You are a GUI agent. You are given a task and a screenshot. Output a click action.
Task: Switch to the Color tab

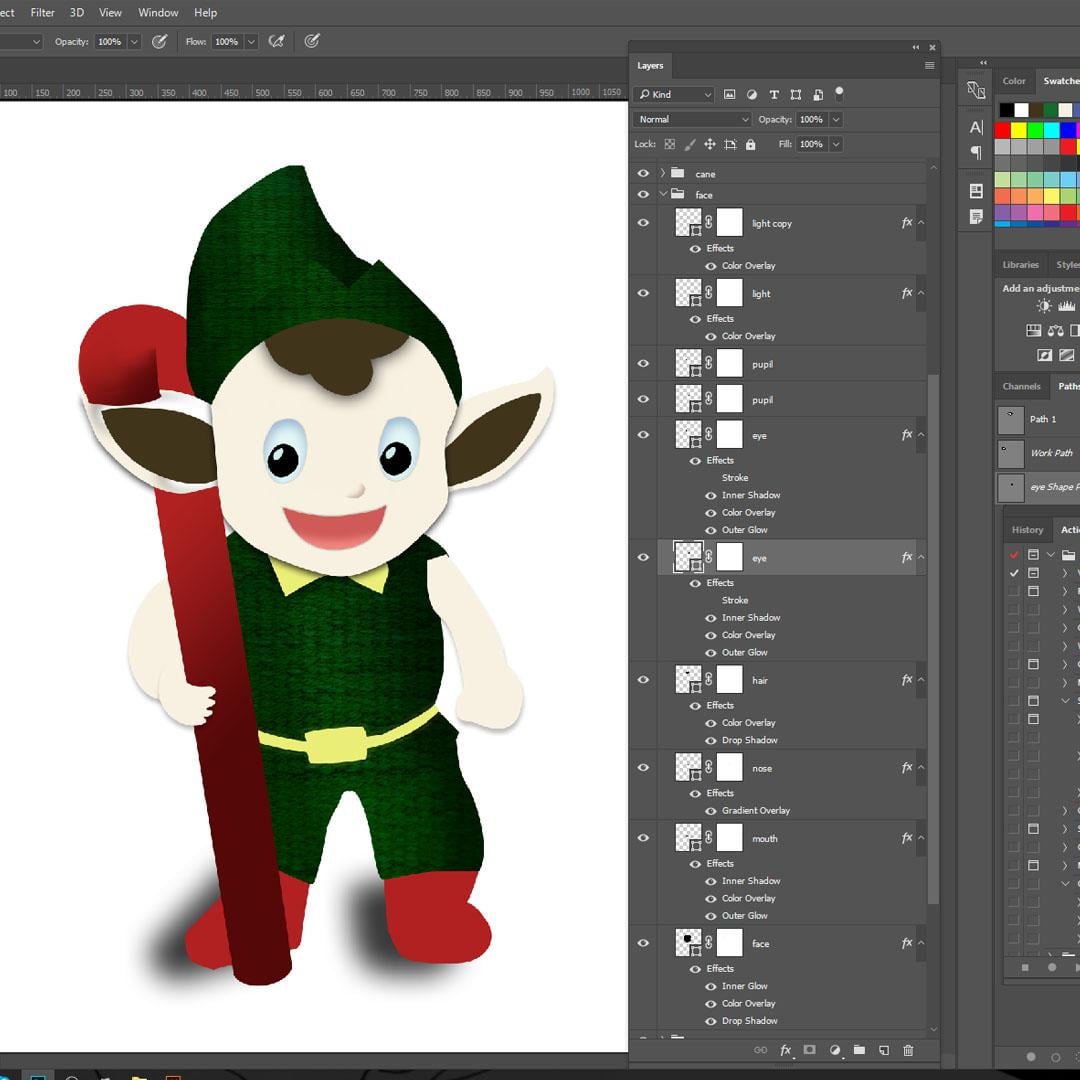(1014, 81)
